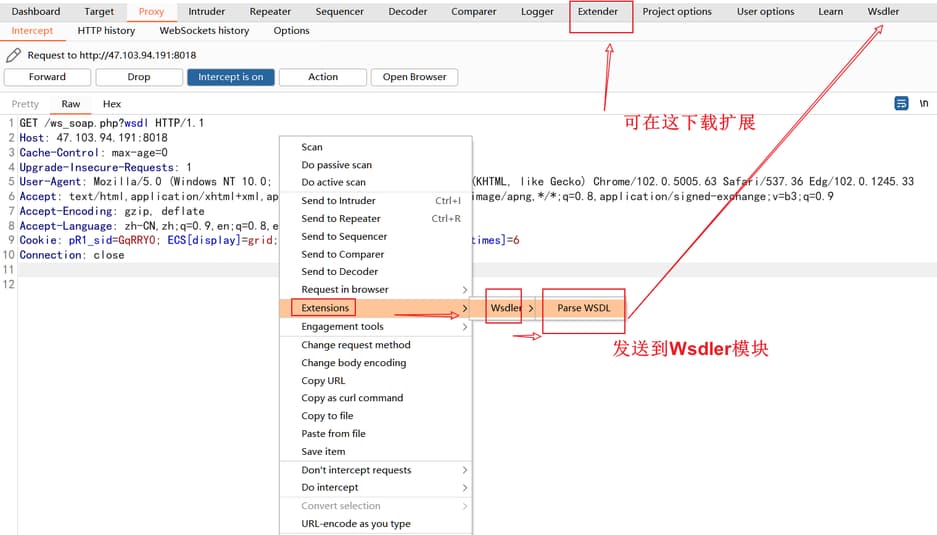Open the Logger tab

point(537,11)
